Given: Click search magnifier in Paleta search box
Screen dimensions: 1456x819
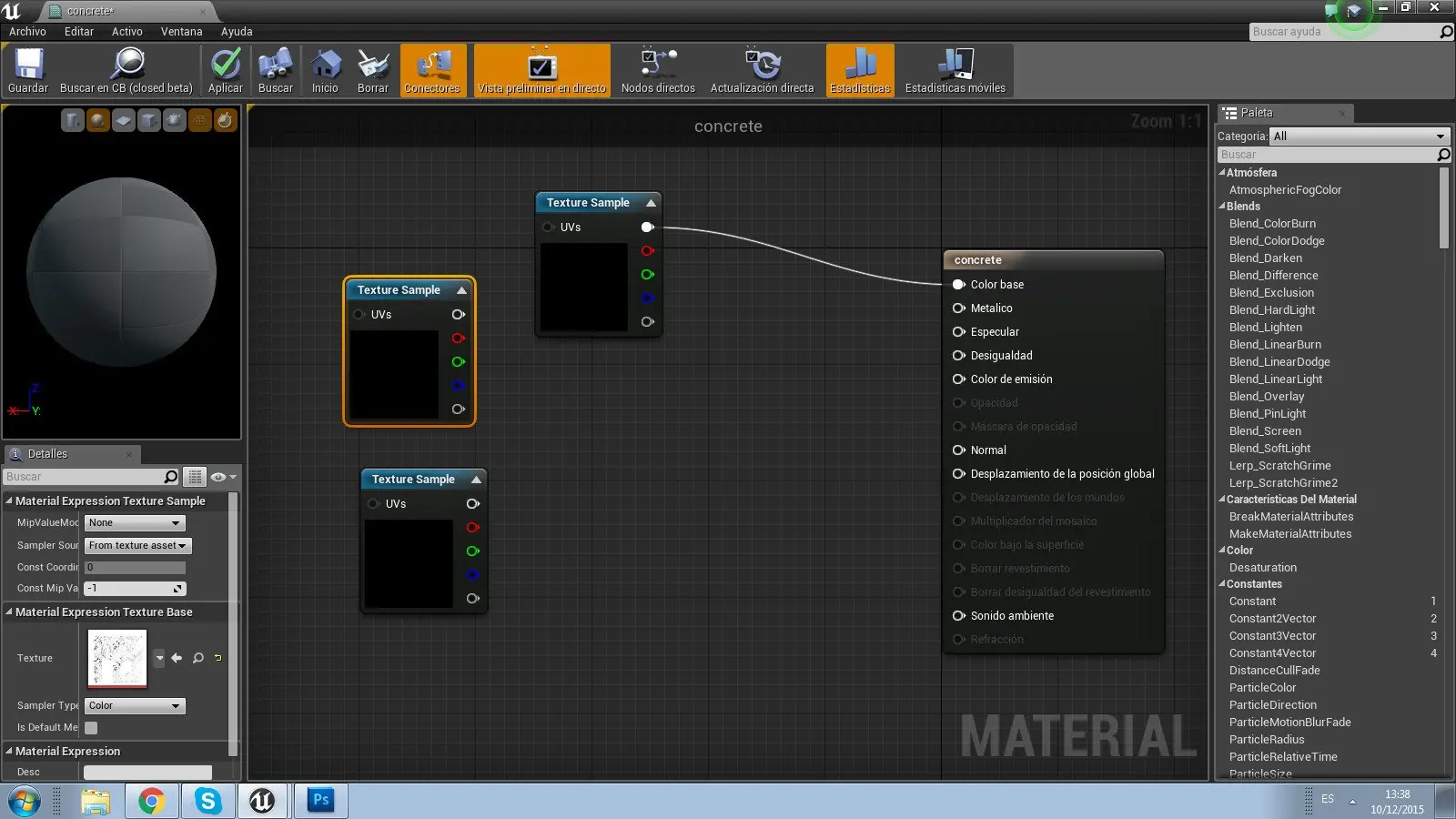Looking at the screenshot, I should 1443,155.
